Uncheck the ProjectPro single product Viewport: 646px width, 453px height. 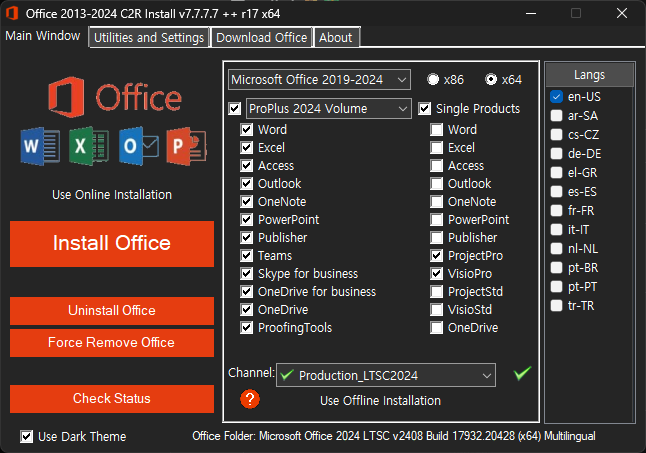point(436,256)
